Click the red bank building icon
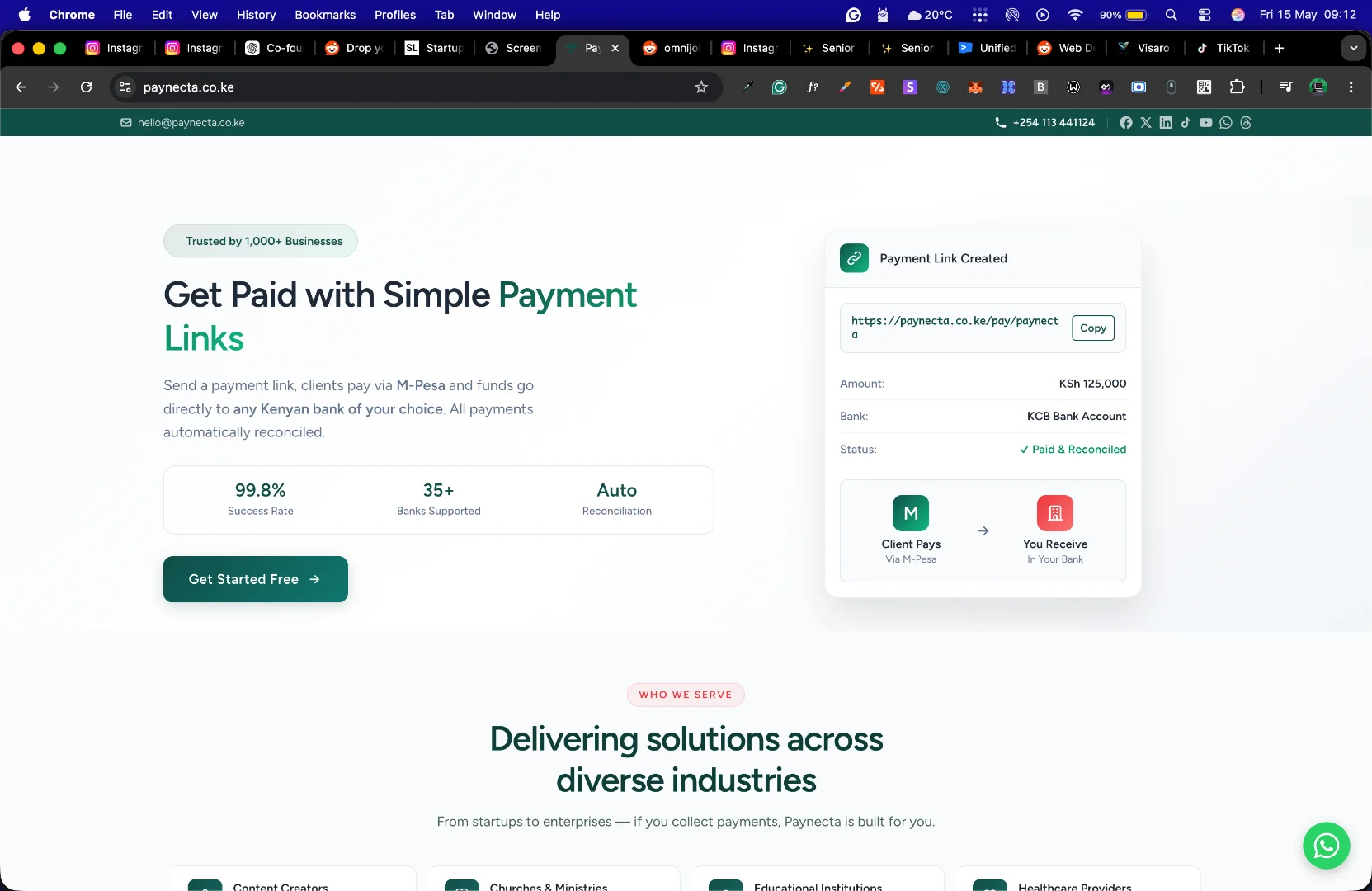Screen dimensions: 1372x891 tap(1054, 513)
